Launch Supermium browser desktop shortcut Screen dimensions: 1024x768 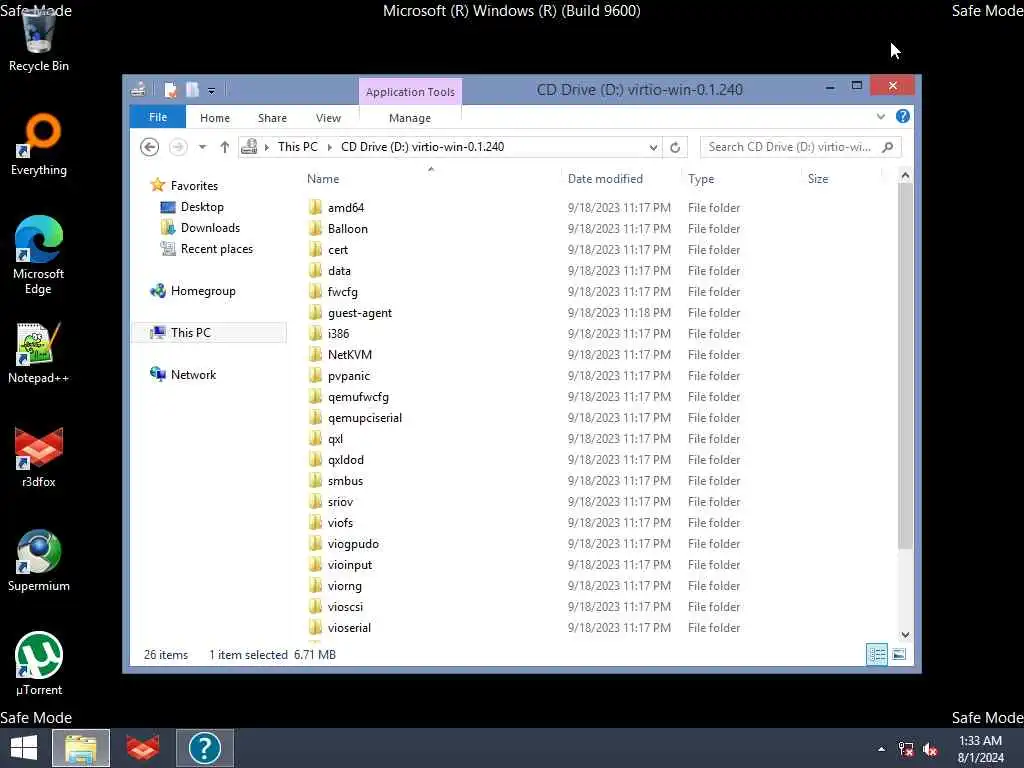tap(39, 560)
